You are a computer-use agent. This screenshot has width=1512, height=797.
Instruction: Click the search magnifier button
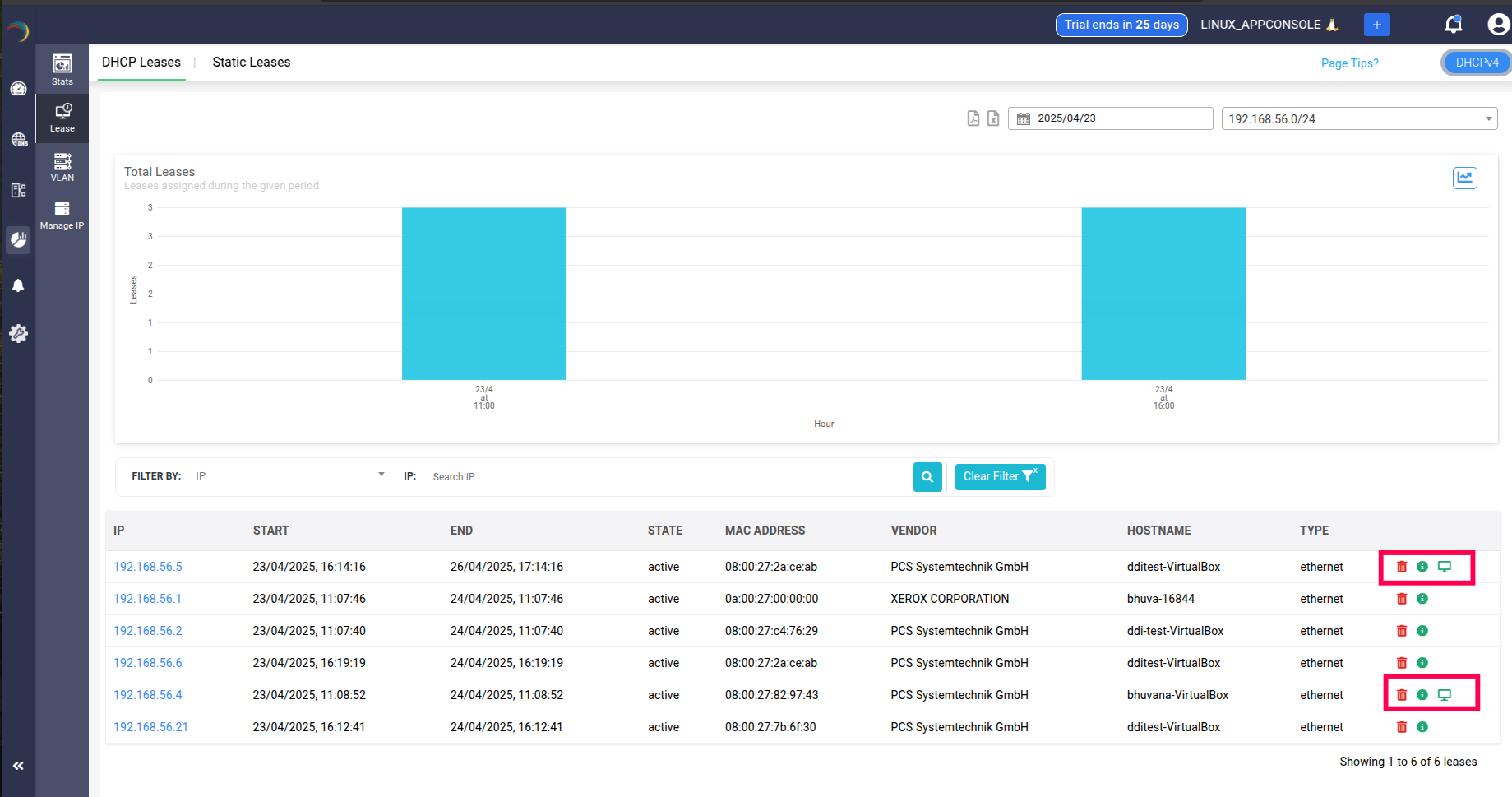(927, 476)
